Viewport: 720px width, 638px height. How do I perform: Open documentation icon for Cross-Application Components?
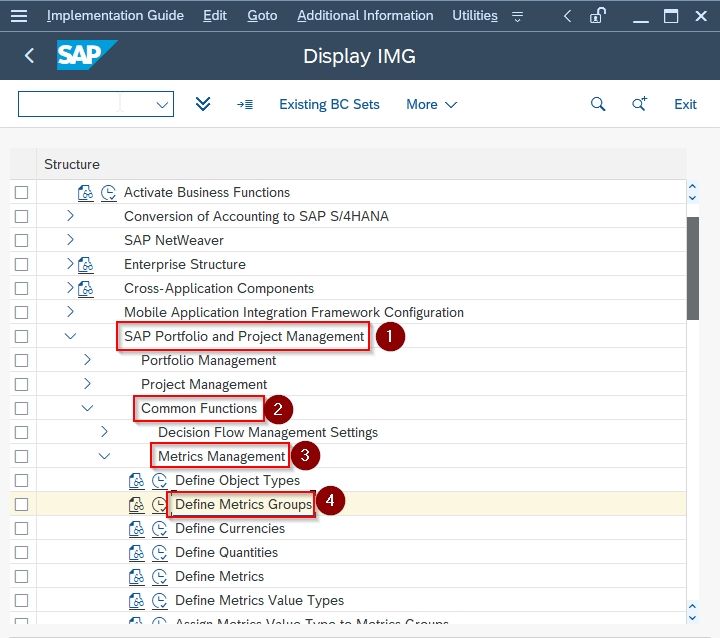(x=85, y=288)
